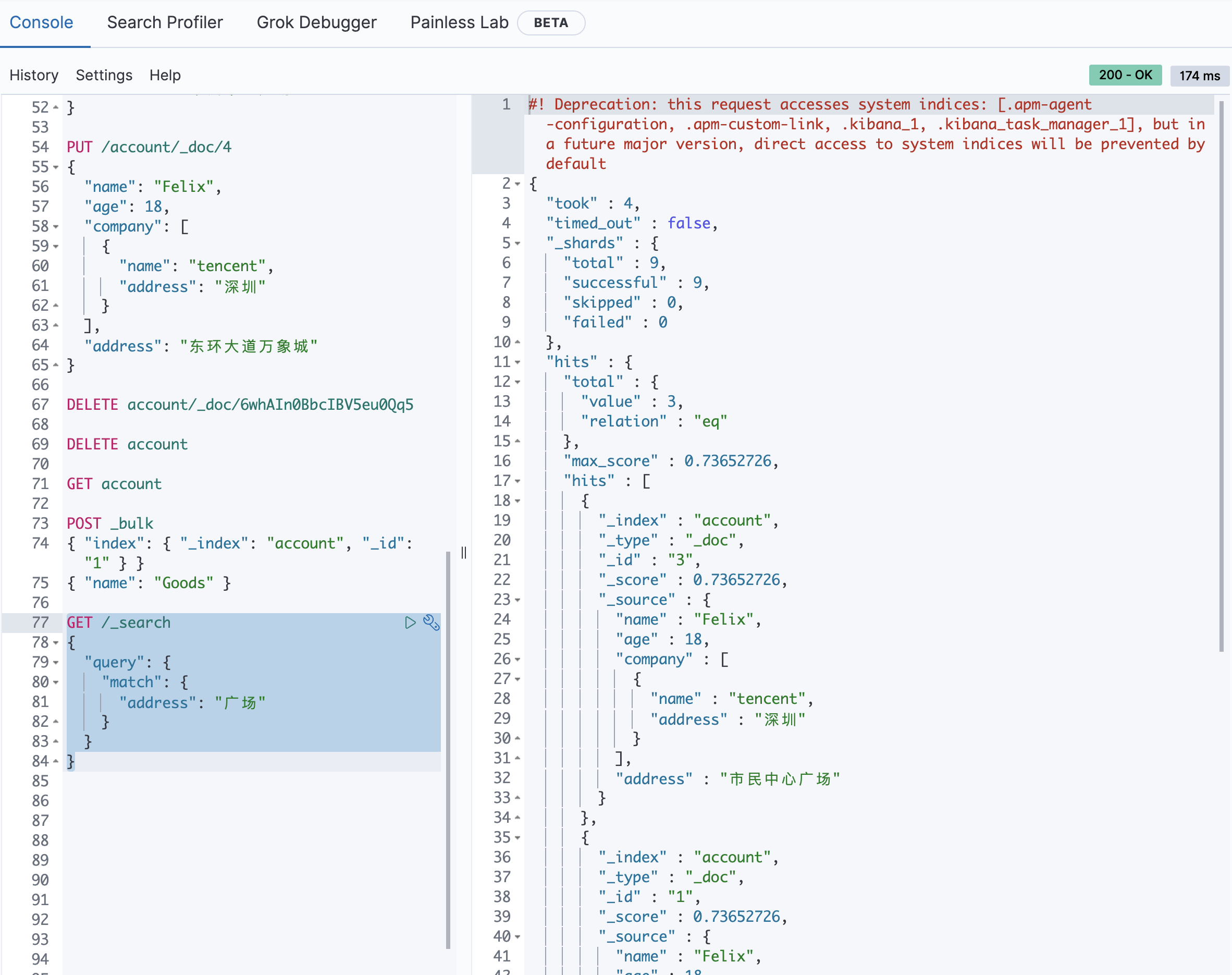Open the Grok Debugger tab

pos(317,22)
